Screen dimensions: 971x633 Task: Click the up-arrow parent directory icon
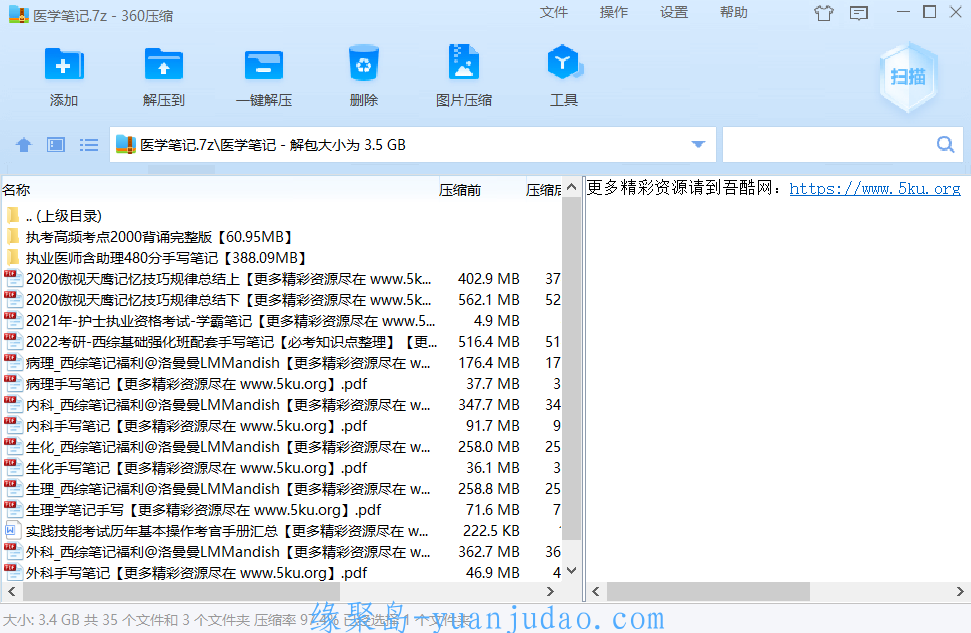pyautogui.click(x=24, y=145)
